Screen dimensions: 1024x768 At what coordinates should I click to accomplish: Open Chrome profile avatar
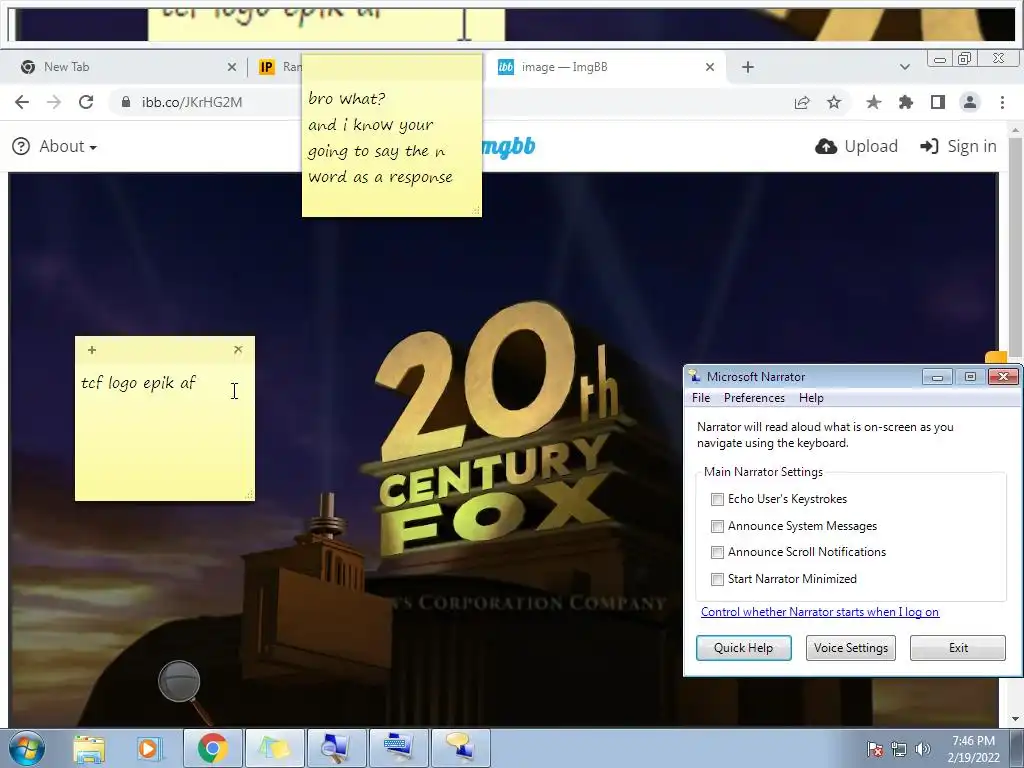[970, 102]
